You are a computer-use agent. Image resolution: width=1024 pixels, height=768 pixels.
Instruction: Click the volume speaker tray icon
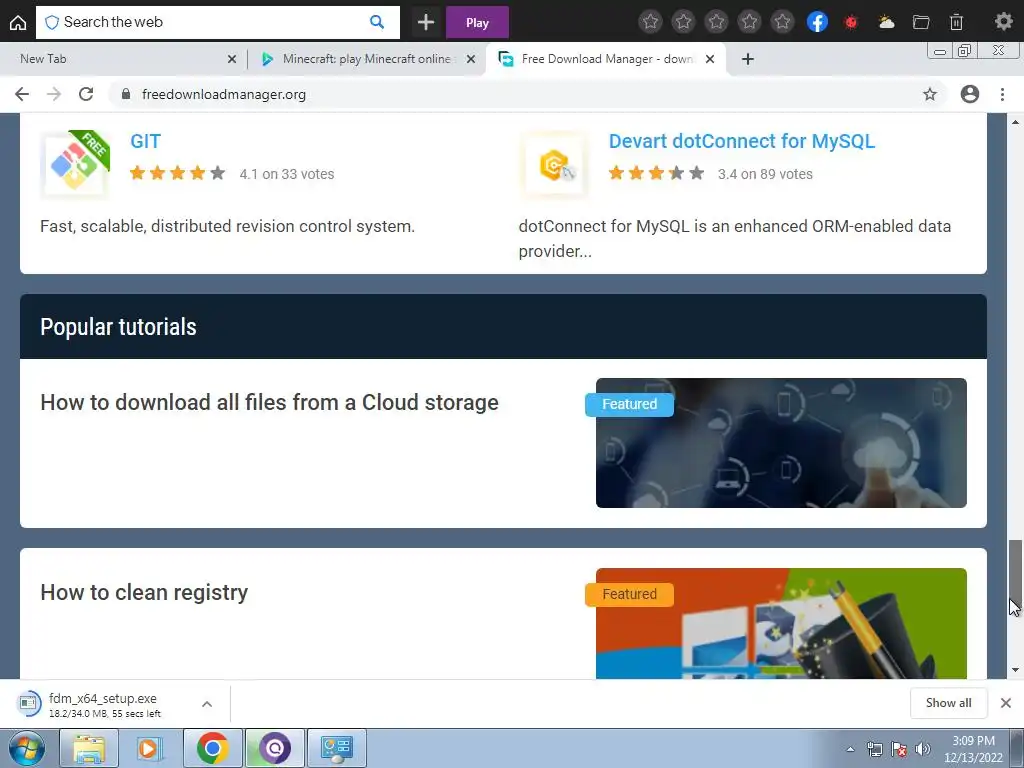[x=923, y=749]
